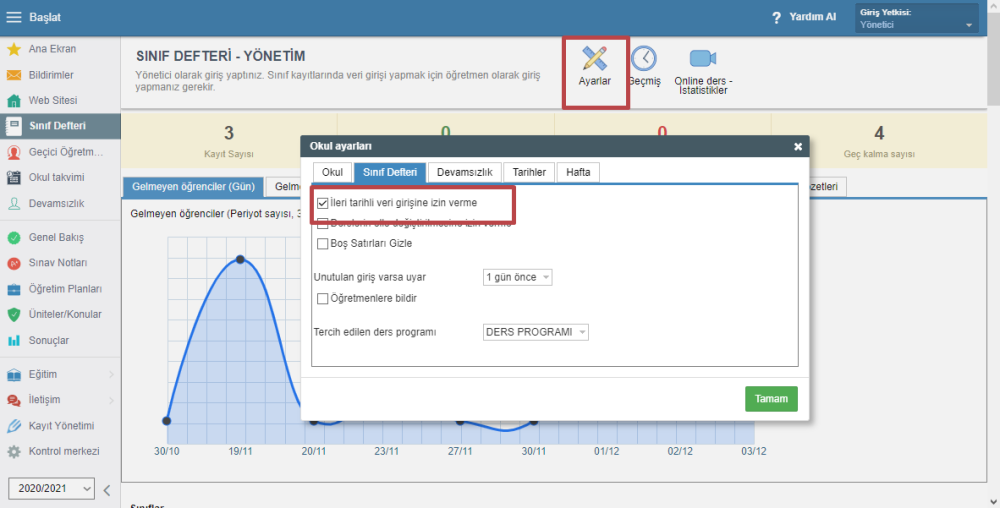Collapse the sidebar with the left arrow

click(x=107, y=490)
